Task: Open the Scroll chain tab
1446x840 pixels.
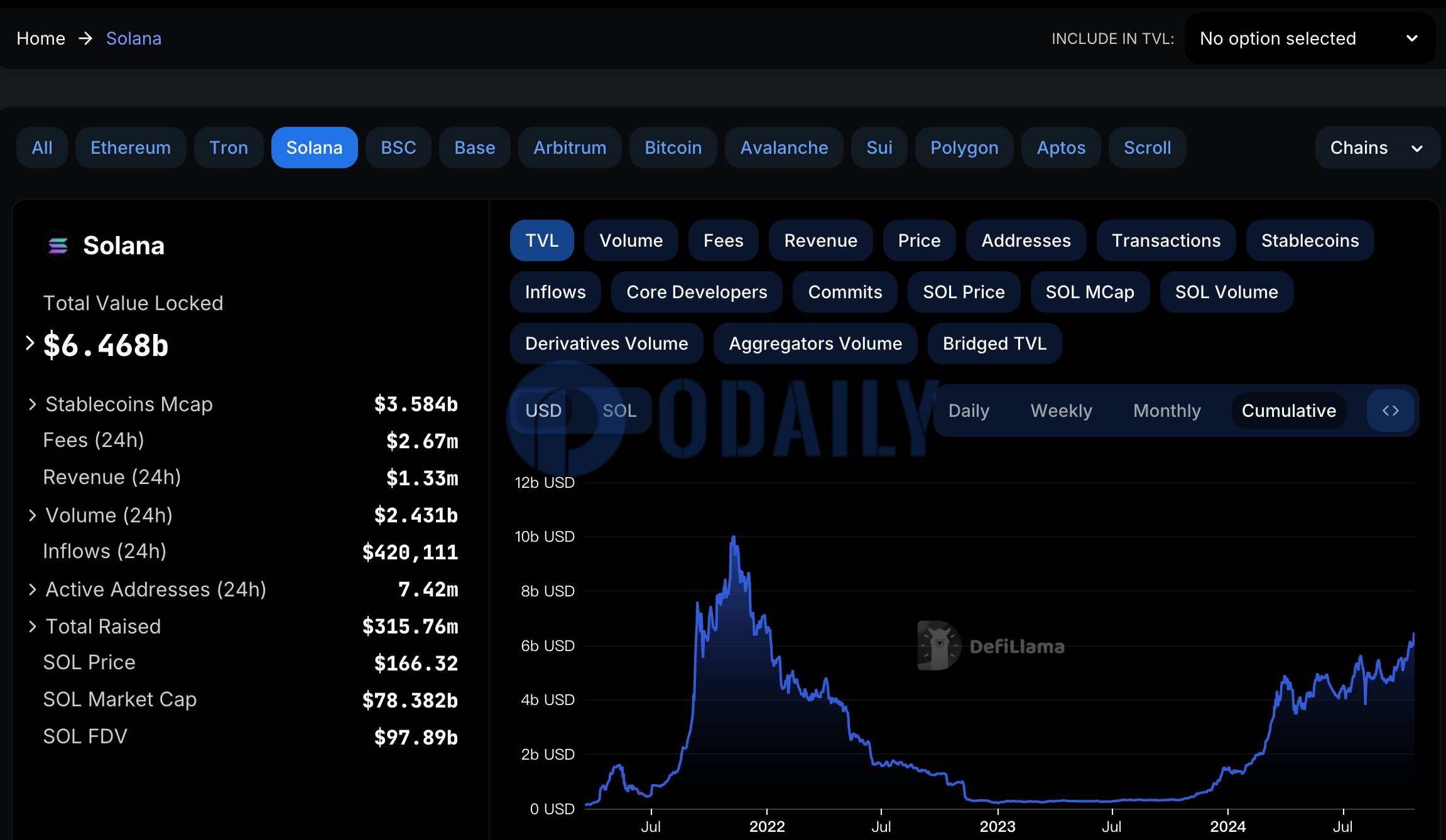Action: click(x=1147, y=148)
